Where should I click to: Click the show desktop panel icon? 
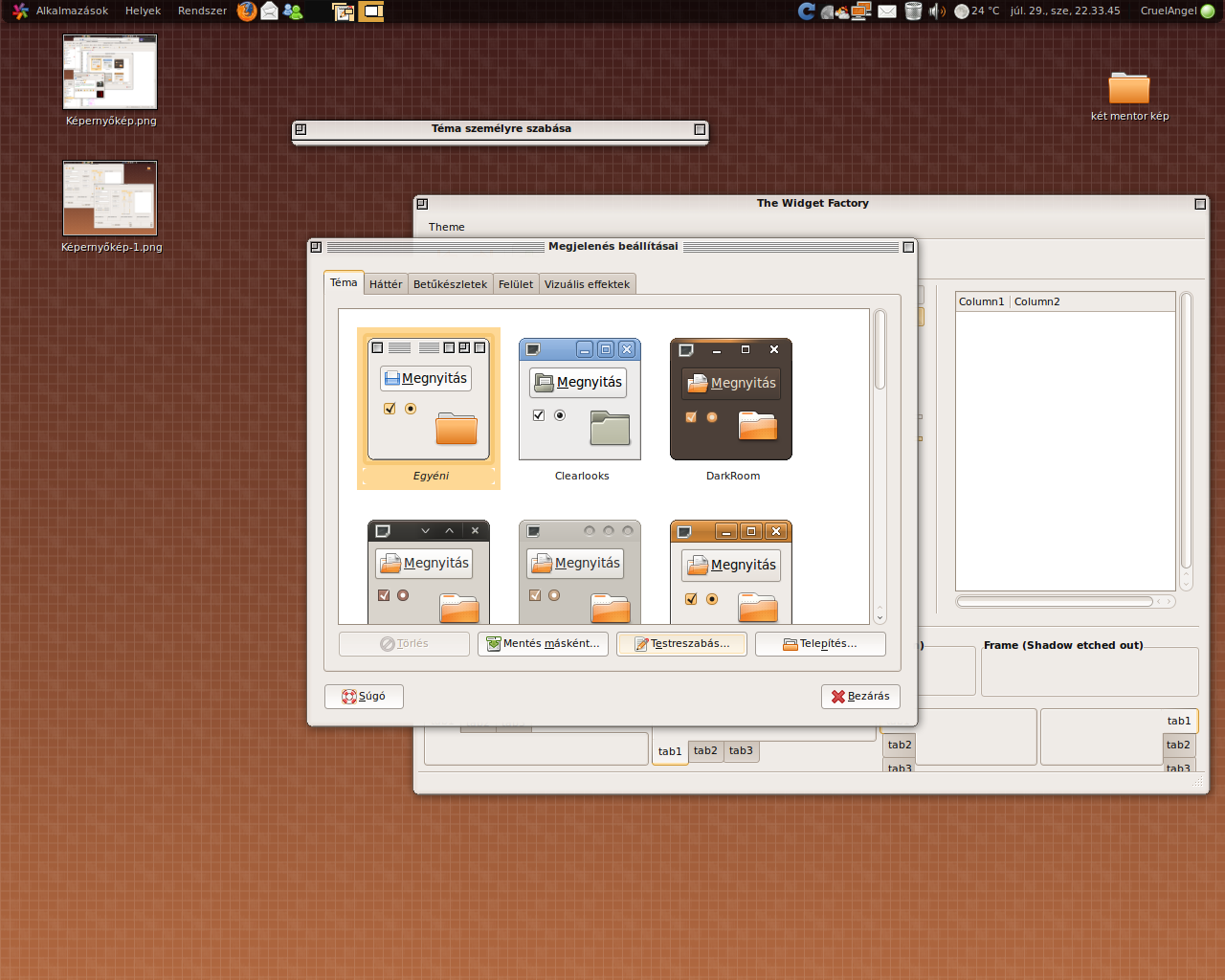point(372,11)
